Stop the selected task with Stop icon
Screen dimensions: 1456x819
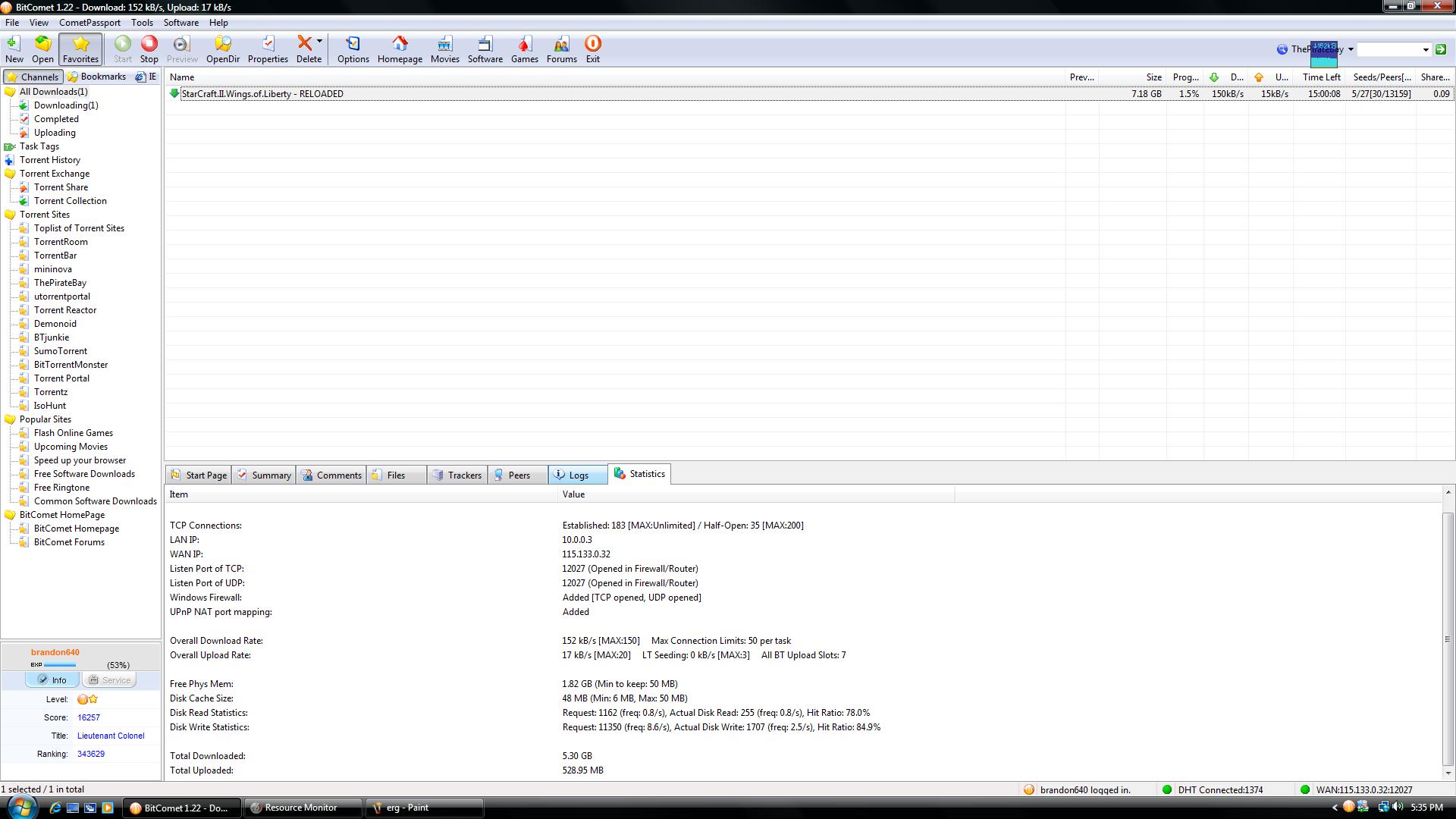pos(149,49)
